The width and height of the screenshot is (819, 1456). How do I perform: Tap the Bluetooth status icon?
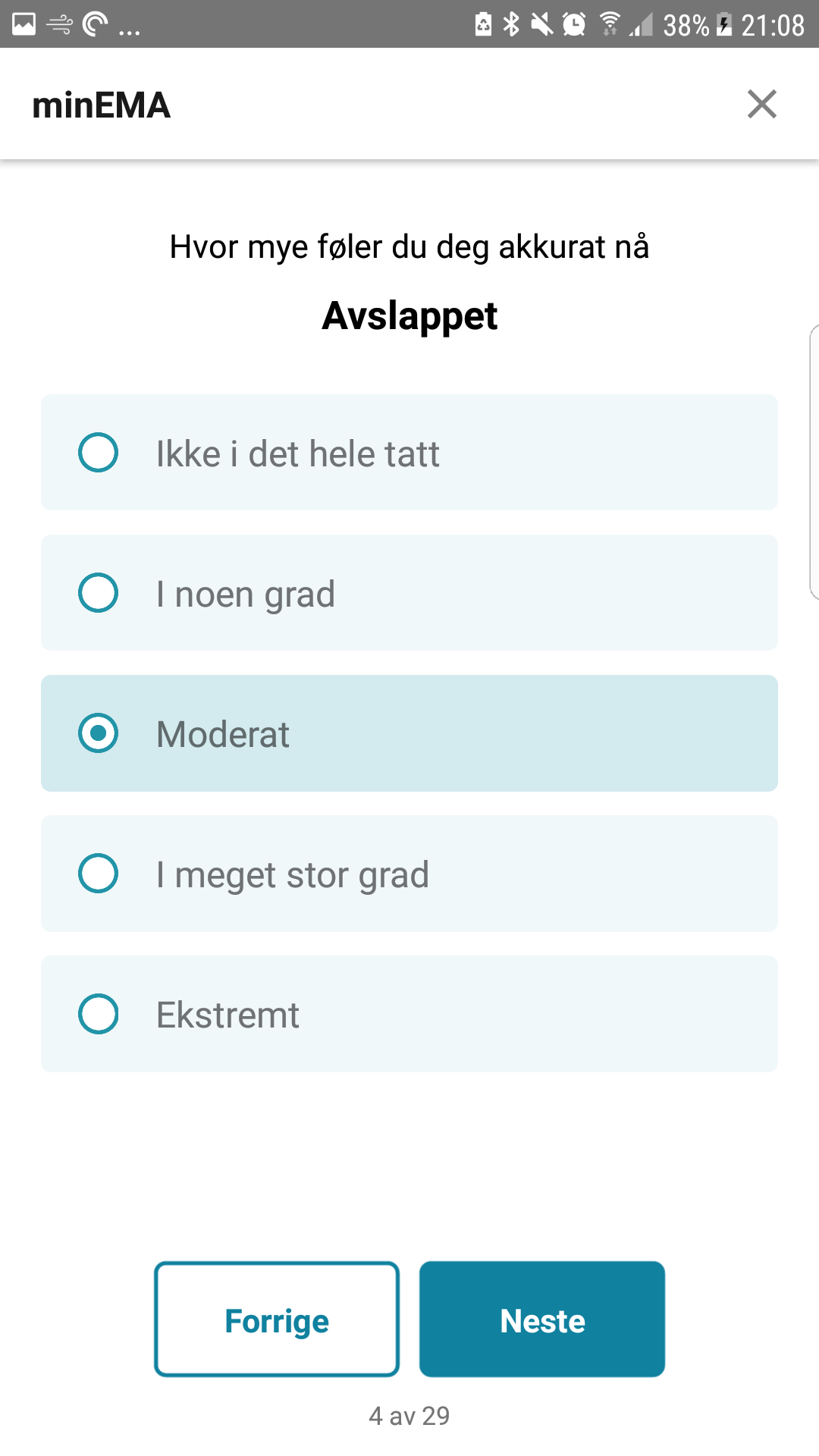[x=512, y=24]
